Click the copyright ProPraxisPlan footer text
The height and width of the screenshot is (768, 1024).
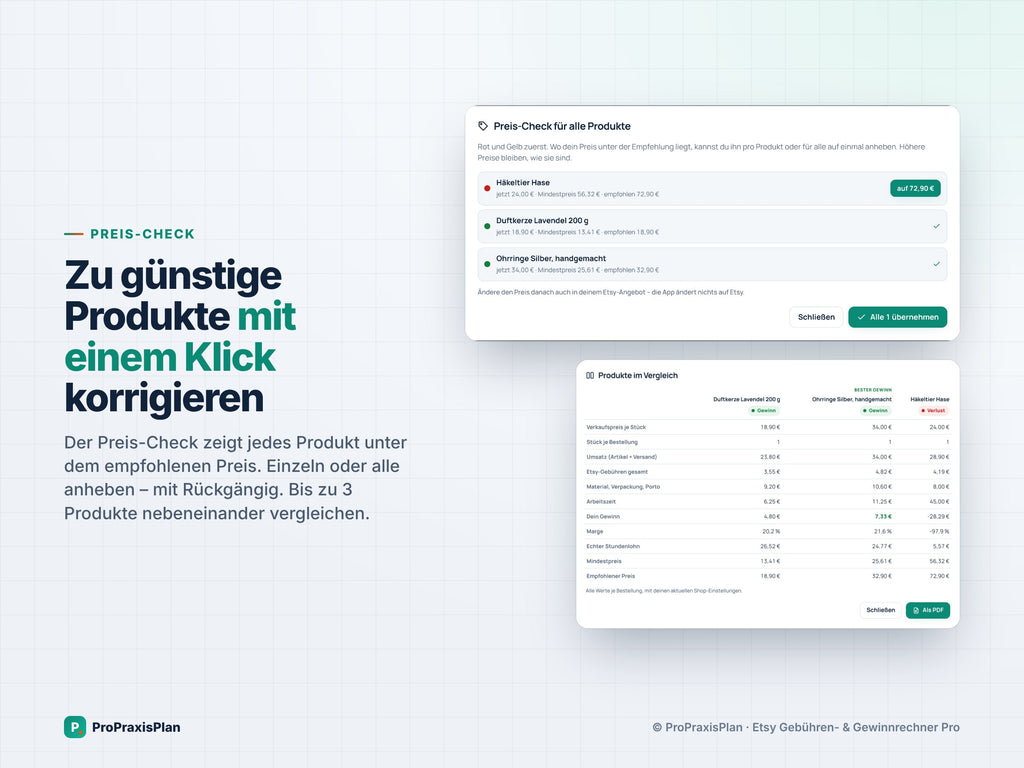click(806, 727)
